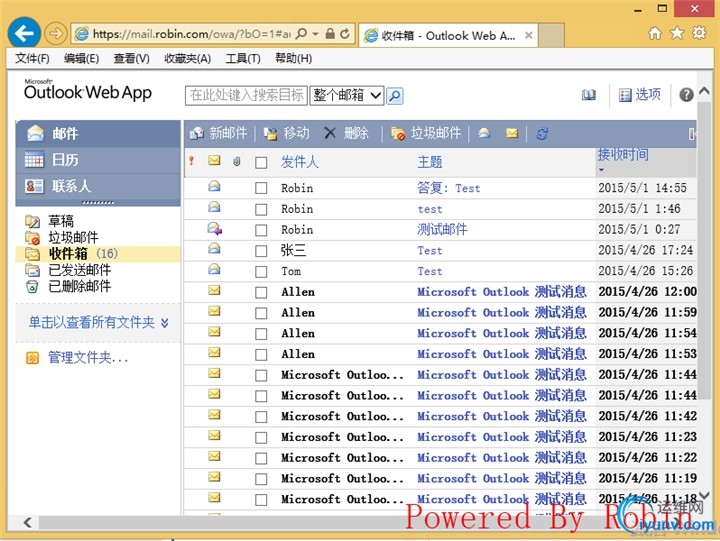Click the security lock icon in address bar

coord(330,34)
